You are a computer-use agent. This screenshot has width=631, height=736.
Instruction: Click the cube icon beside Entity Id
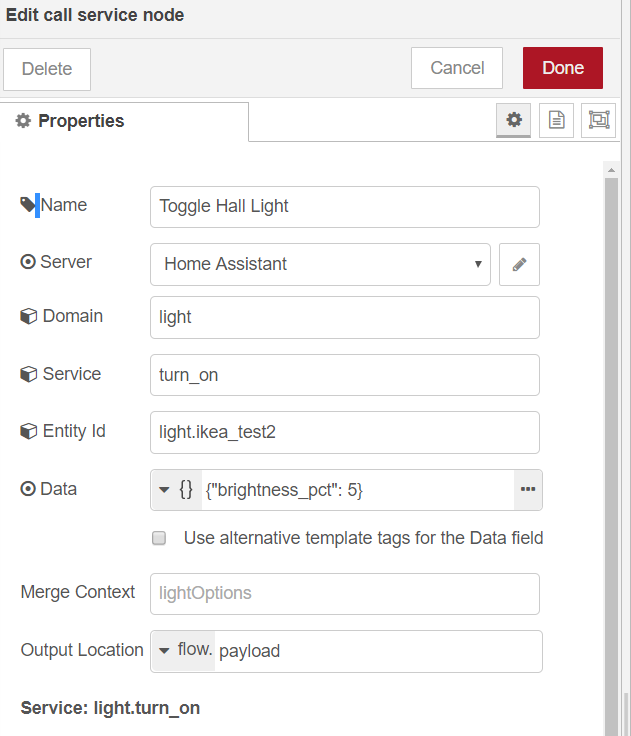coord(28,431)
